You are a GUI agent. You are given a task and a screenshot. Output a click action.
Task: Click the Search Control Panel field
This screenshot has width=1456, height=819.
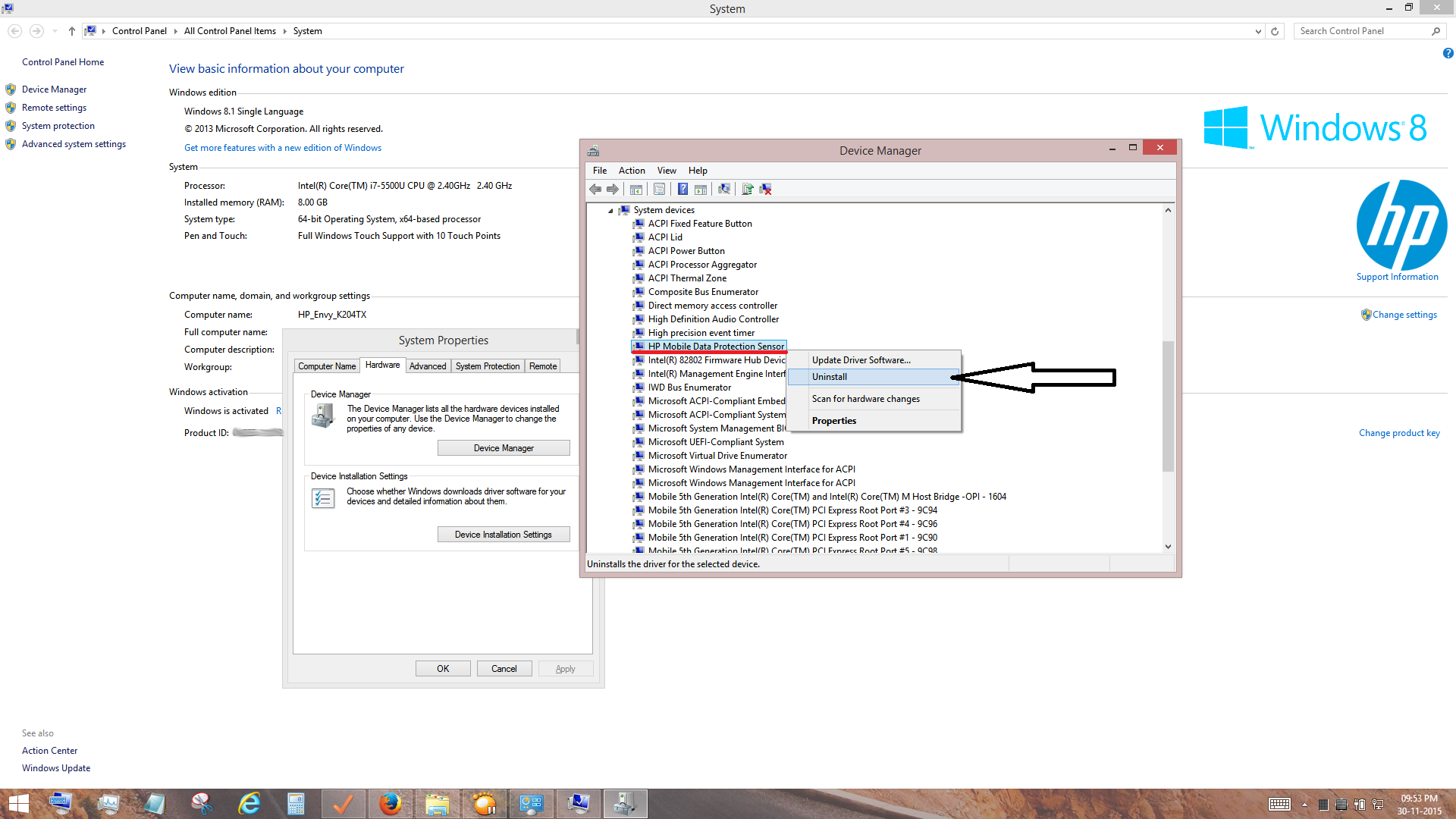coord(1361,31)
